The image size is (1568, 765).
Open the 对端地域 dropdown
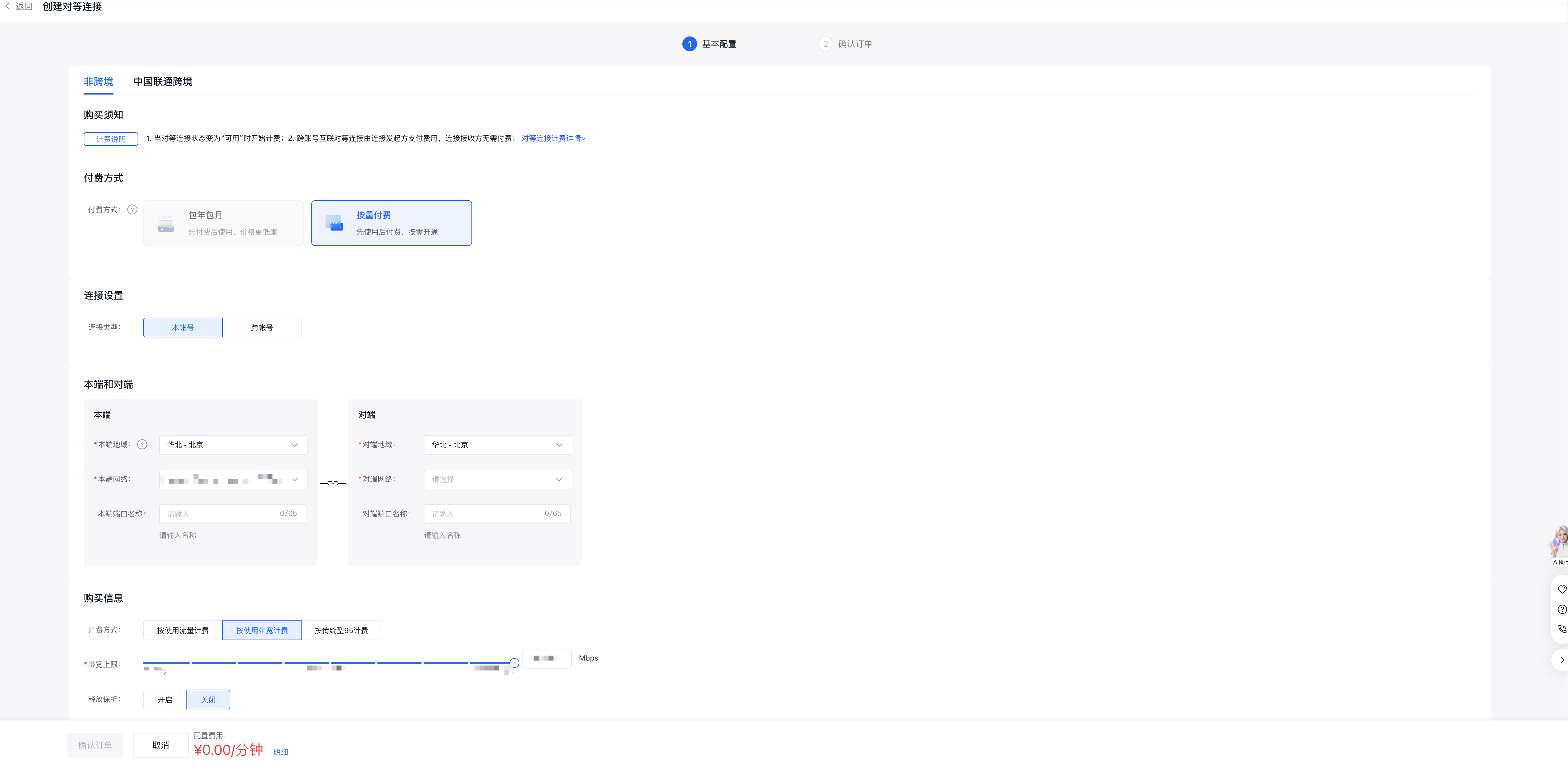coord(498,445)
